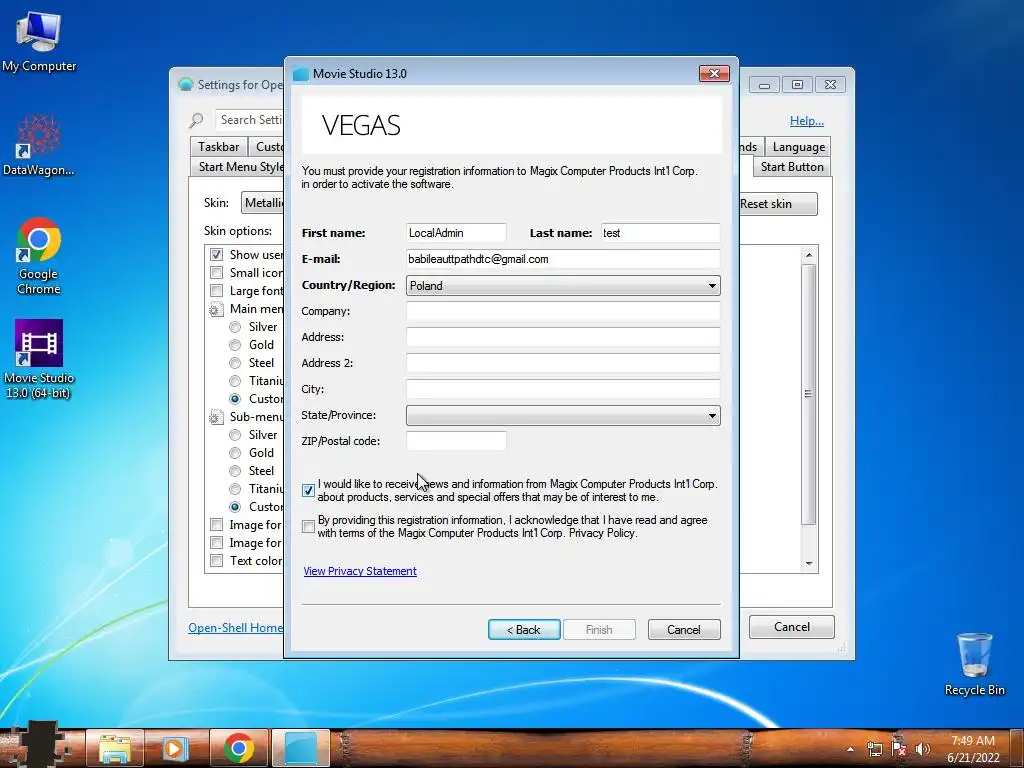Click the skin options scrollbar thumb
This screenshot has height=768, width=1024.
[808, 394]
